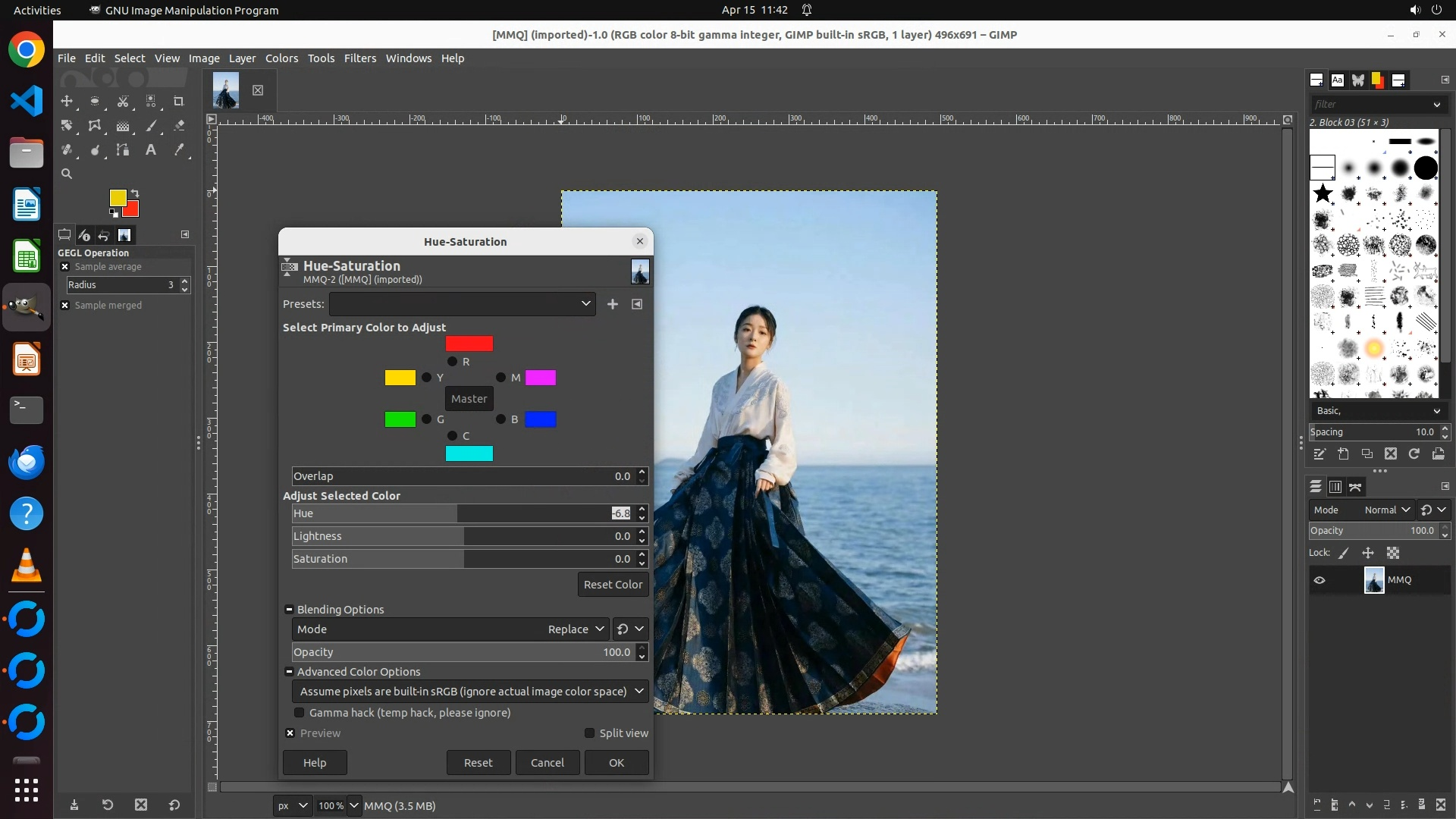Image resolution: width=1456 pixels, height=819 pixels.
Task: Save current settings as preset plus icon
Action: click(613, 304)
